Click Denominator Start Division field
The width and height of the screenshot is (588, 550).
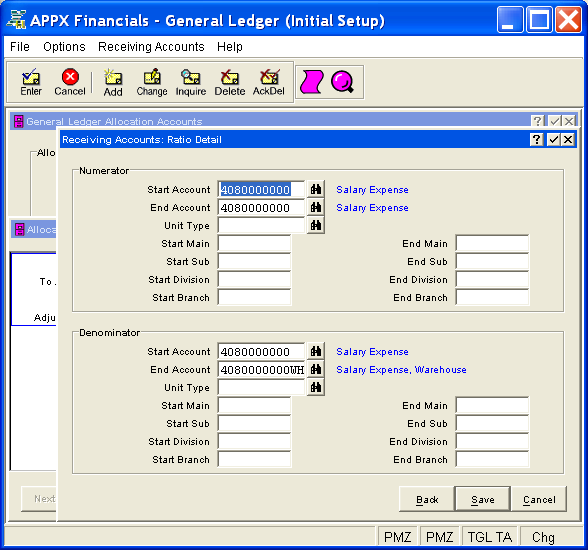pos(254,441)
